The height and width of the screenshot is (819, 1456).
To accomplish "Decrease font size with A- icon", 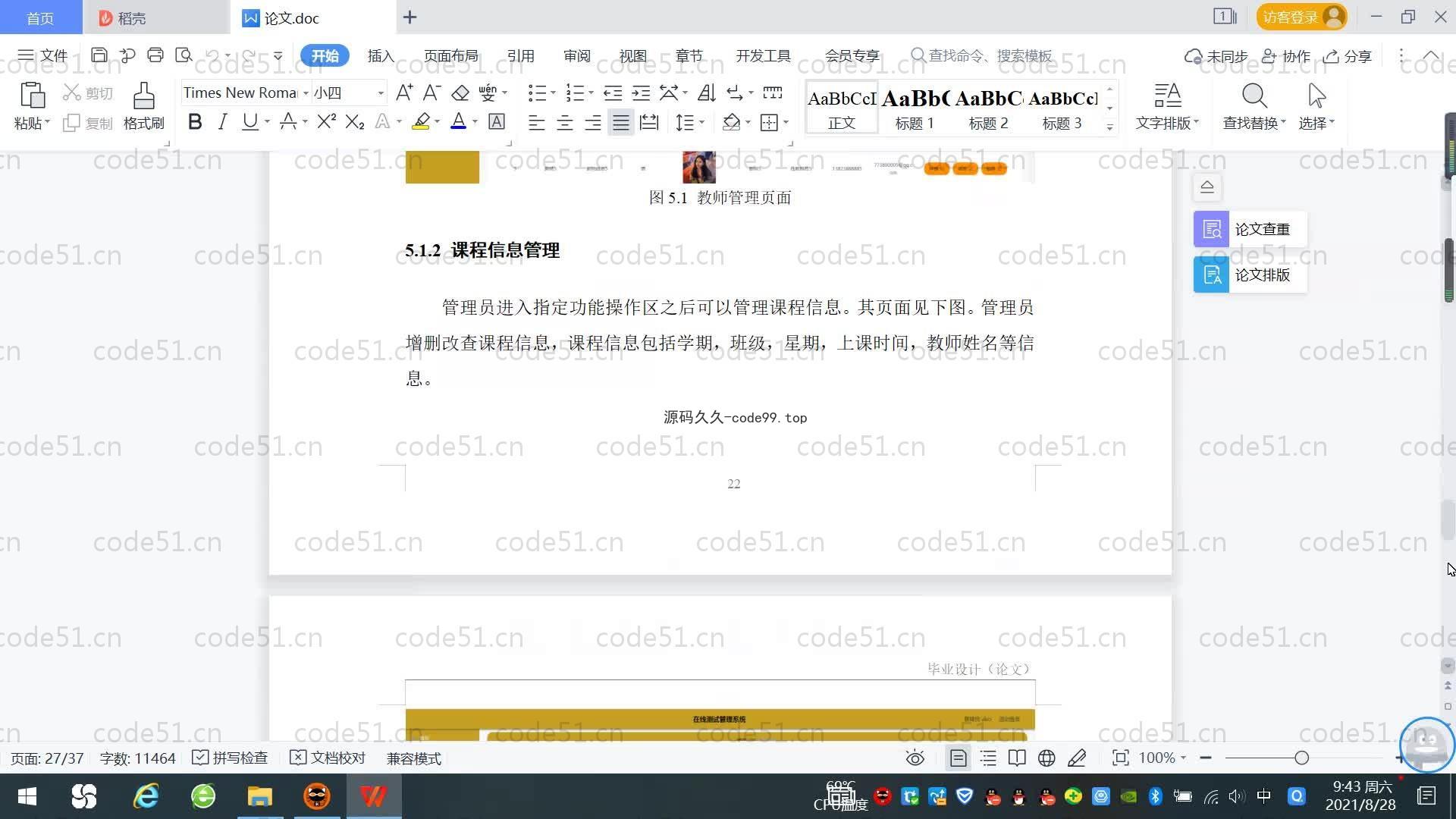I will (431, 93).
